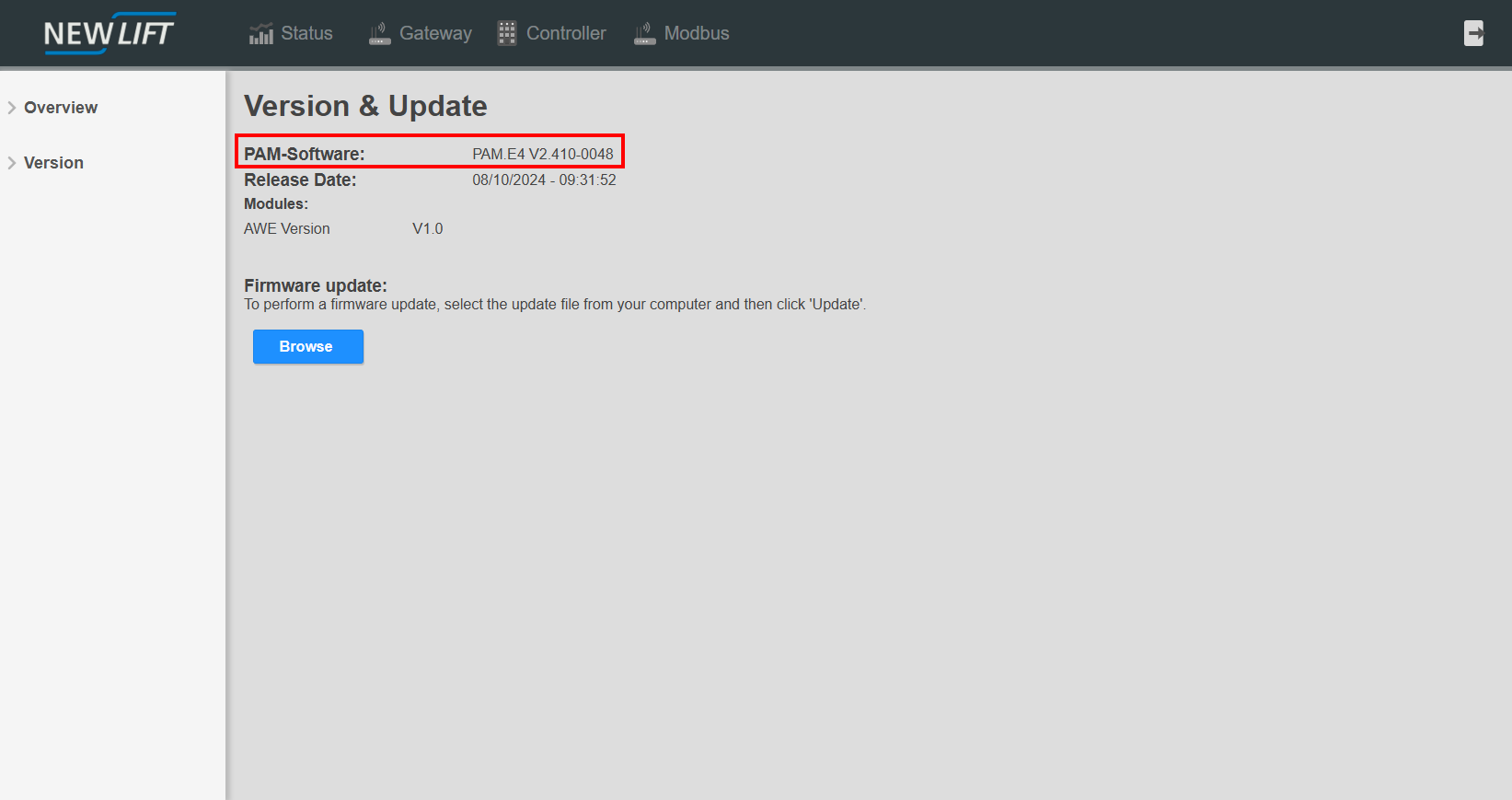Select Version in the sidebar
The height and width of the screenshot is (800, 1512).
(x=53, y=163)
